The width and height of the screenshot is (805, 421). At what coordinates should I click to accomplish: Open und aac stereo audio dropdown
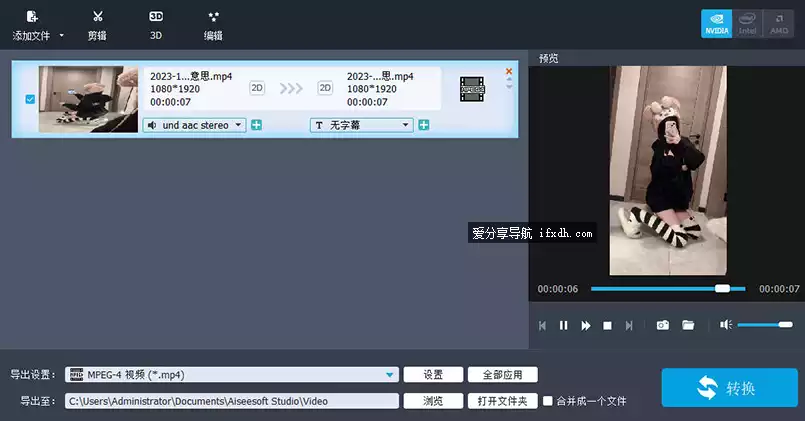(194, 125)
